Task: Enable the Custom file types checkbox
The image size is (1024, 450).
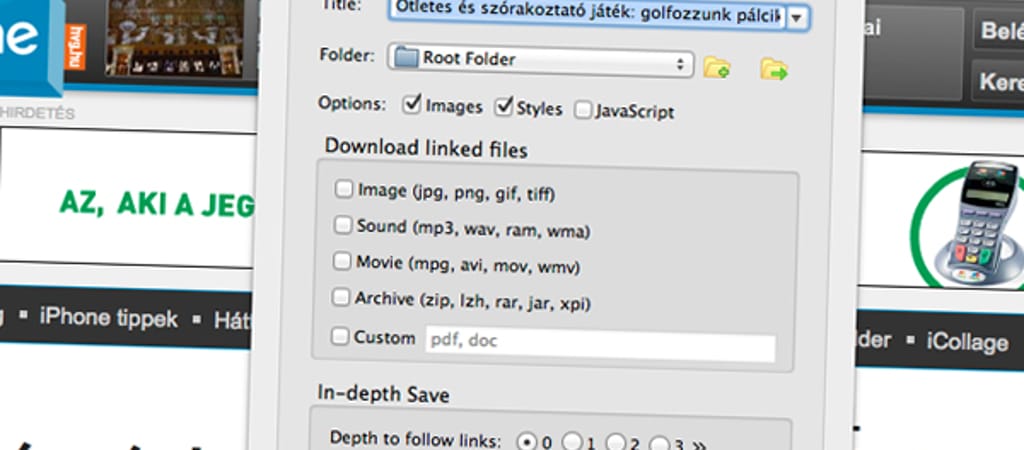Action: pos(340,338)
